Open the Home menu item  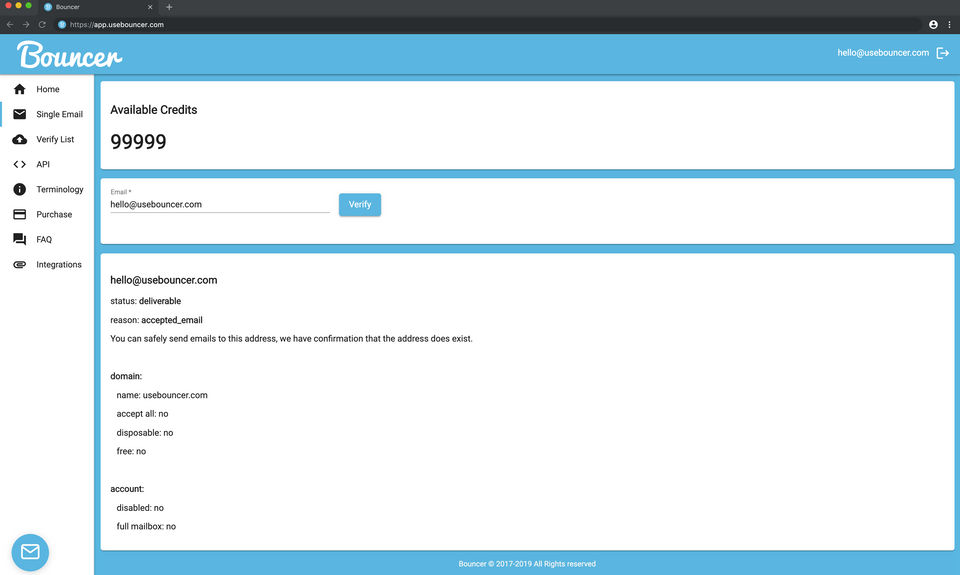click(47, 89)
